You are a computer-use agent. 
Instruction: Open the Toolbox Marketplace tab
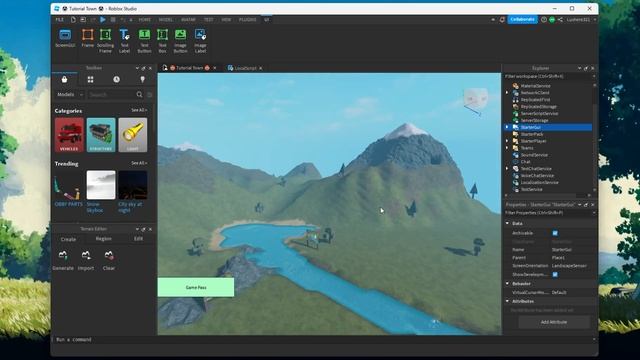coord(64,80)
